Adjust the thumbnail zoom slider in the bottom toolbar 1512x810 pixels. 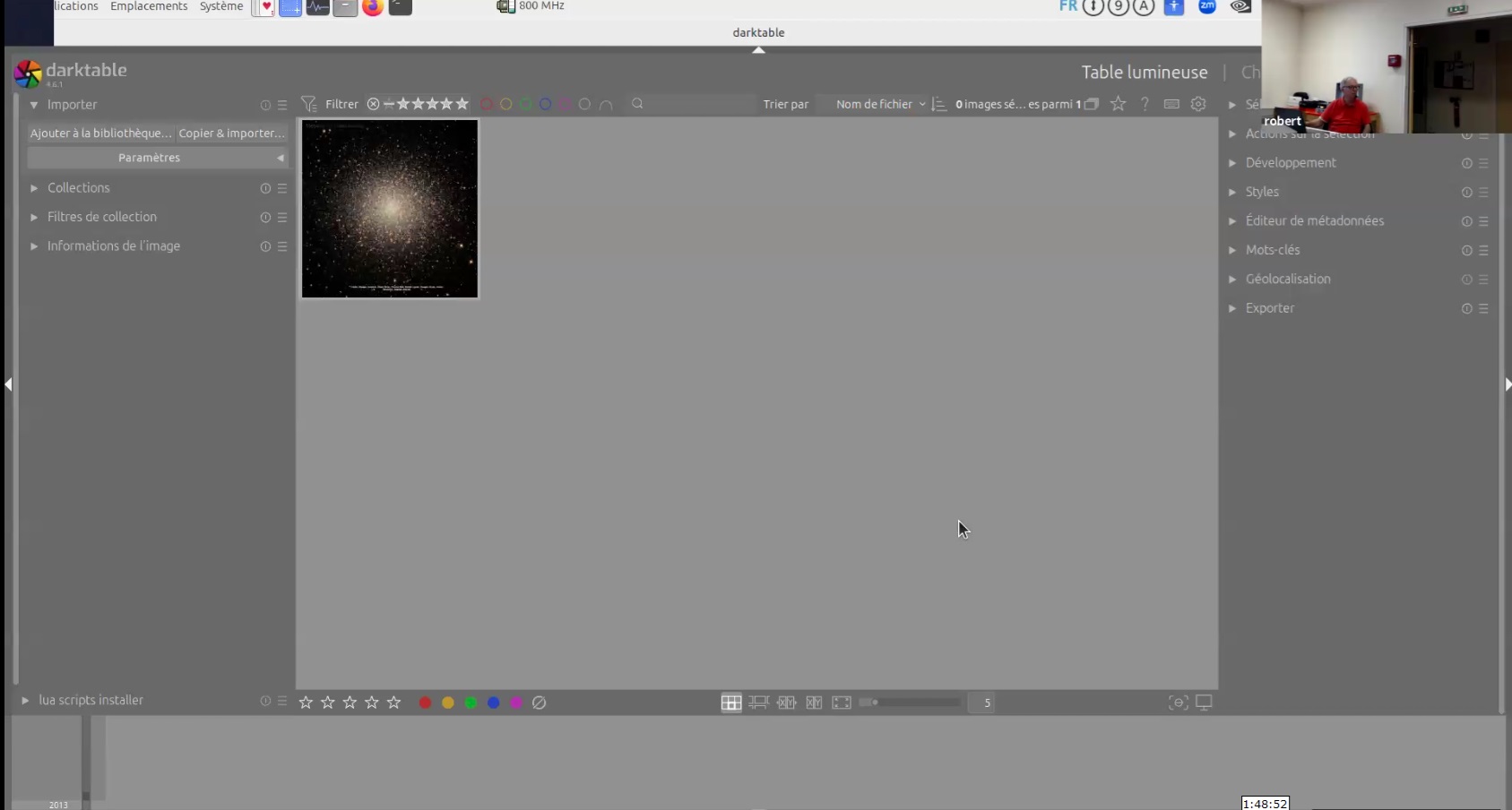tap(910, 702)
